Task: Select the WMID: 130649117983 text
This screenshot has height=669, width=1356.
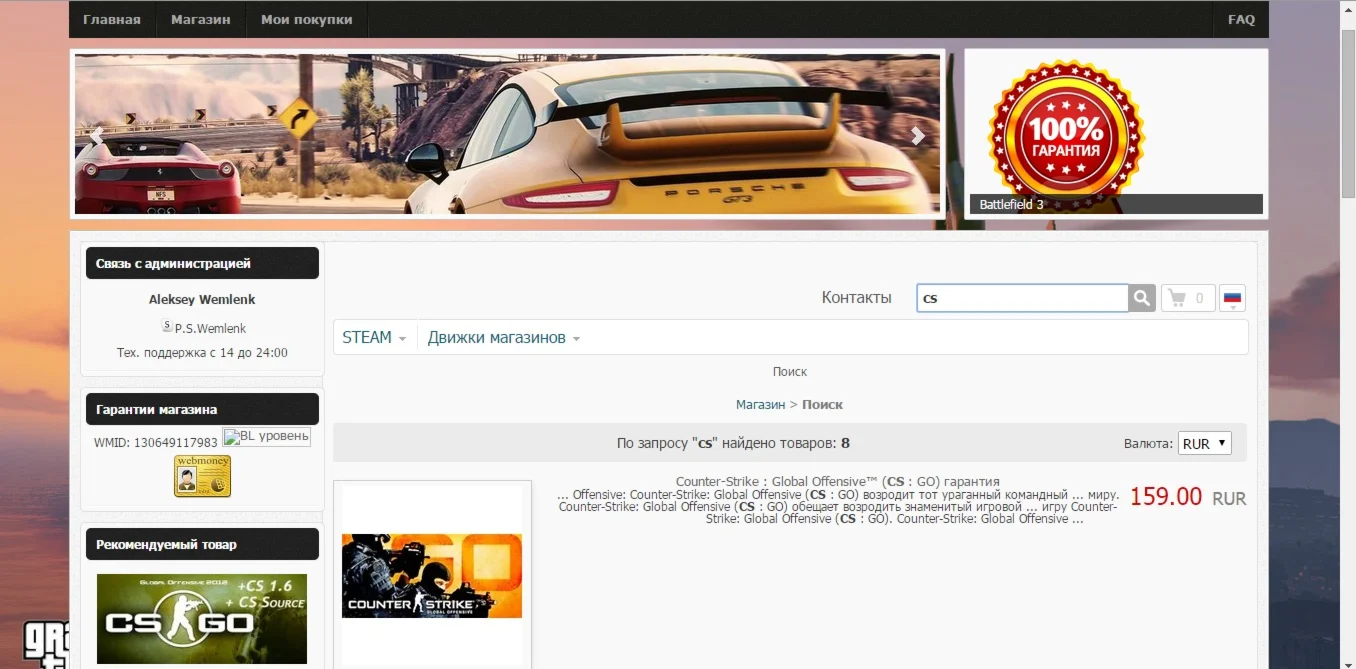Action: pyautogui.click(x=156, y=442)
